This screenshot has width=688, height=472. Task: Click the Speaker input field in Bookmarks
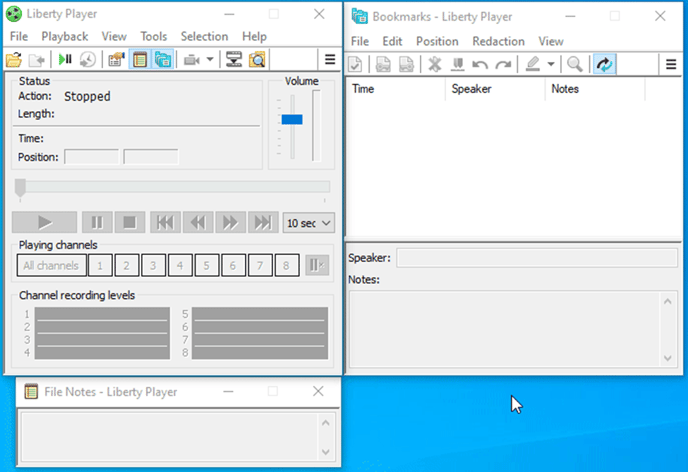point(537,258)
